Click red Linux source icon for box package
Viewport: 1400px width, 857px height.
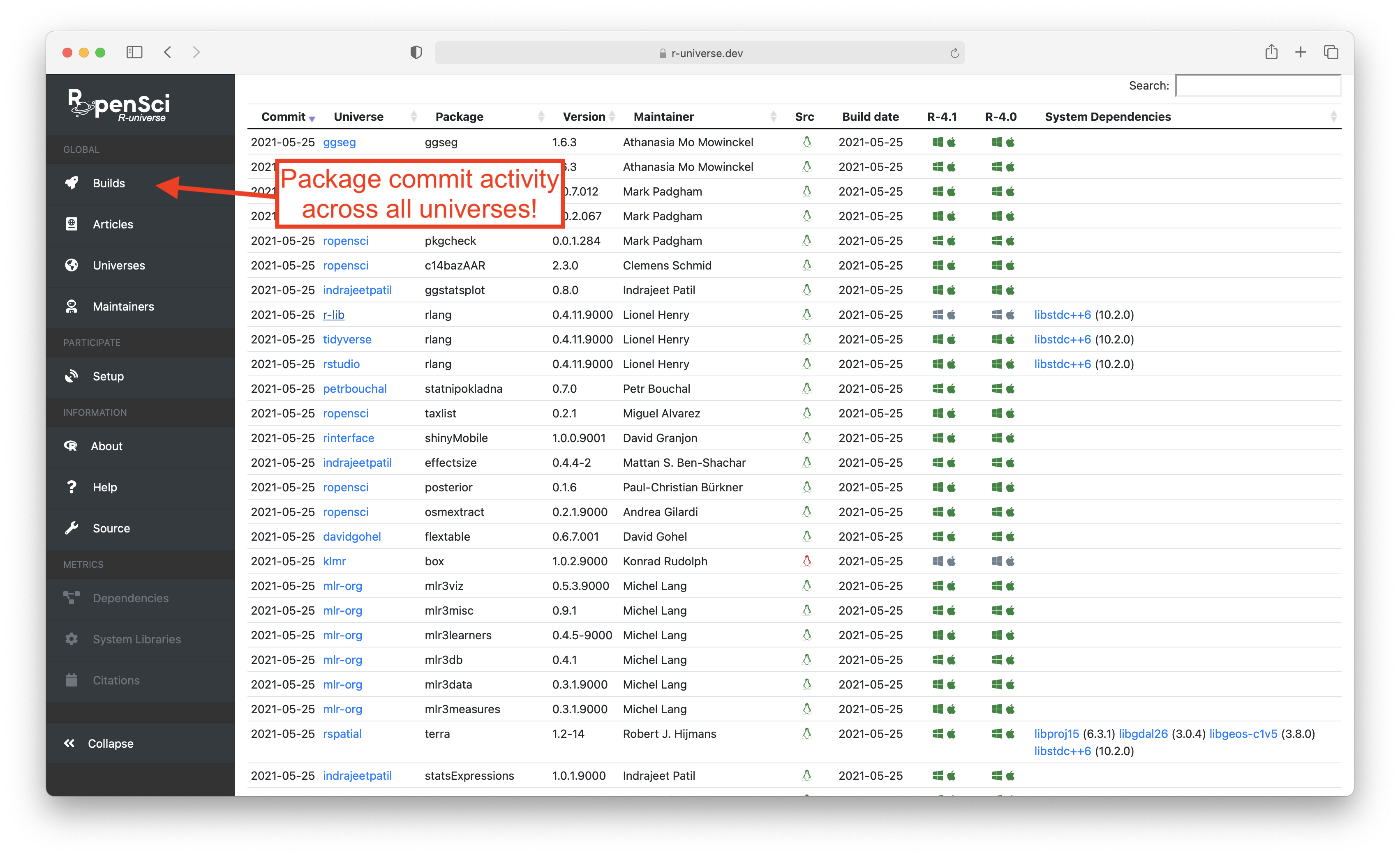806,561
